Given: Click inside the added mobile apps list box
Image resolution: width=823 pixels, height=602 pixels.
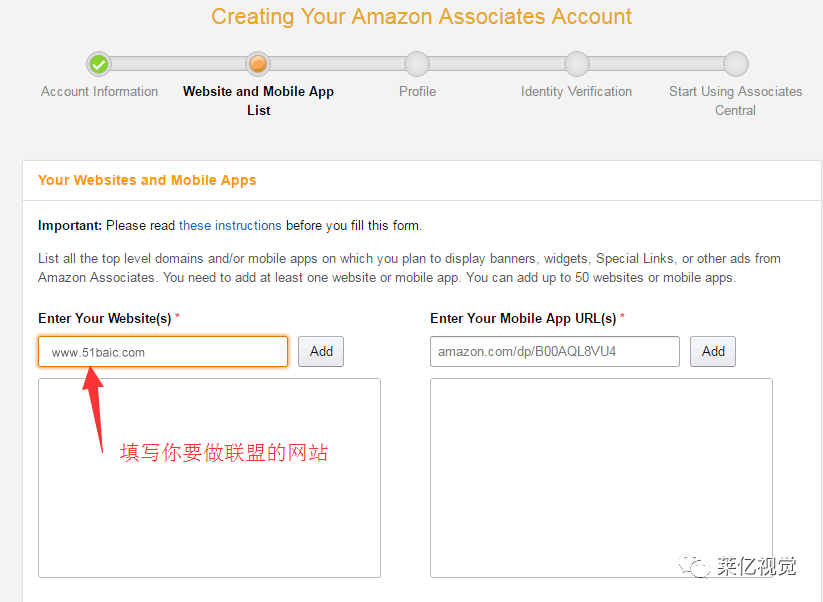Looking at the screenshot, I should point(602,478).
